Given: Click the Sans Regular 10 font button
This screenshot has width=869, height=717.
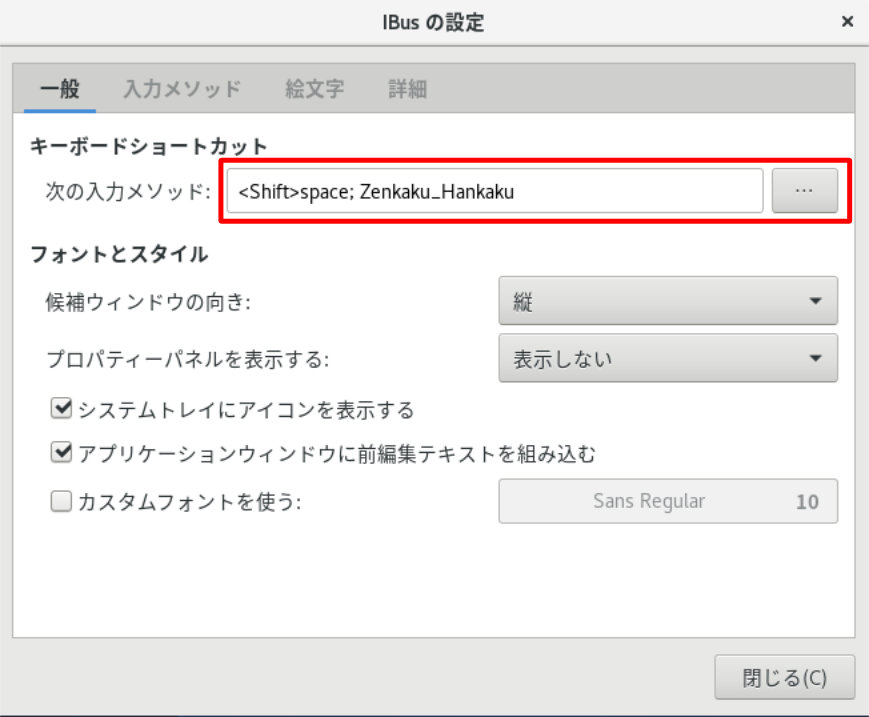Looking at the screenshot, I should coord(668,501).
